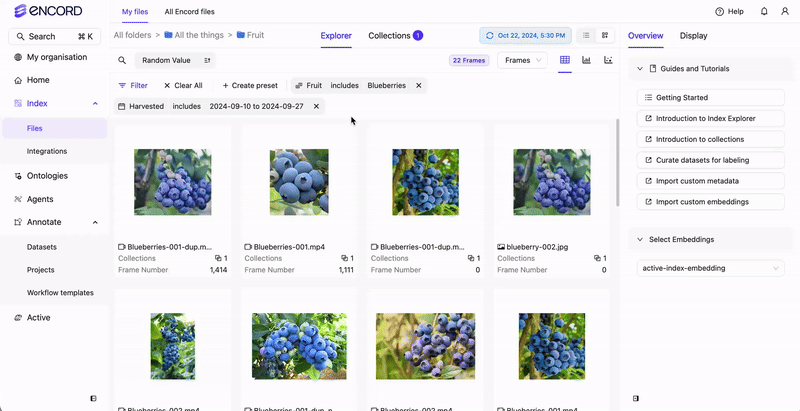Click the explorer grid vertical scrollbar
Image resolution: width=800 pixels, height=411 pixels.
(x=618, y=163)
